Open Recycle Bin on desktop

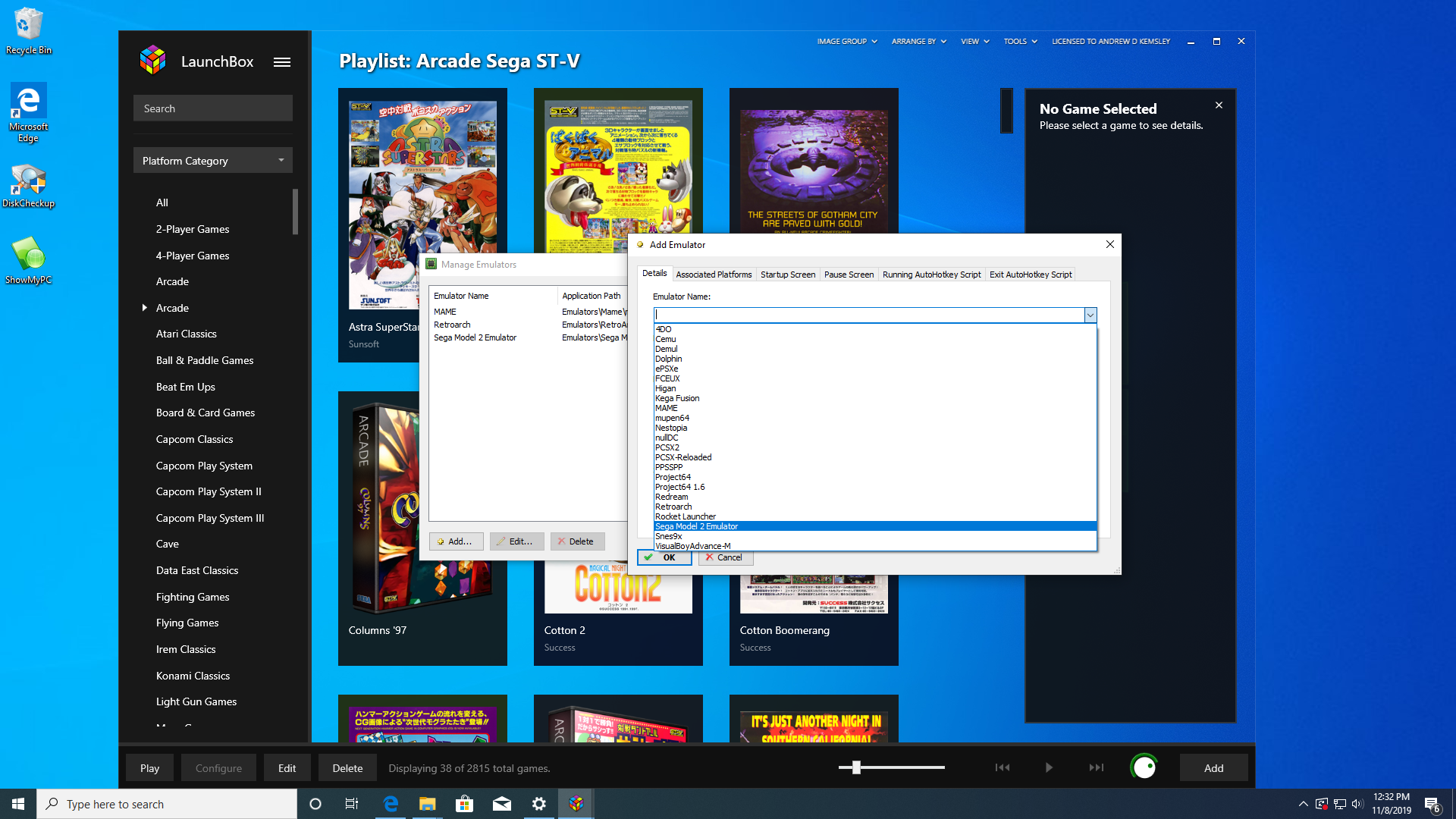29,32
